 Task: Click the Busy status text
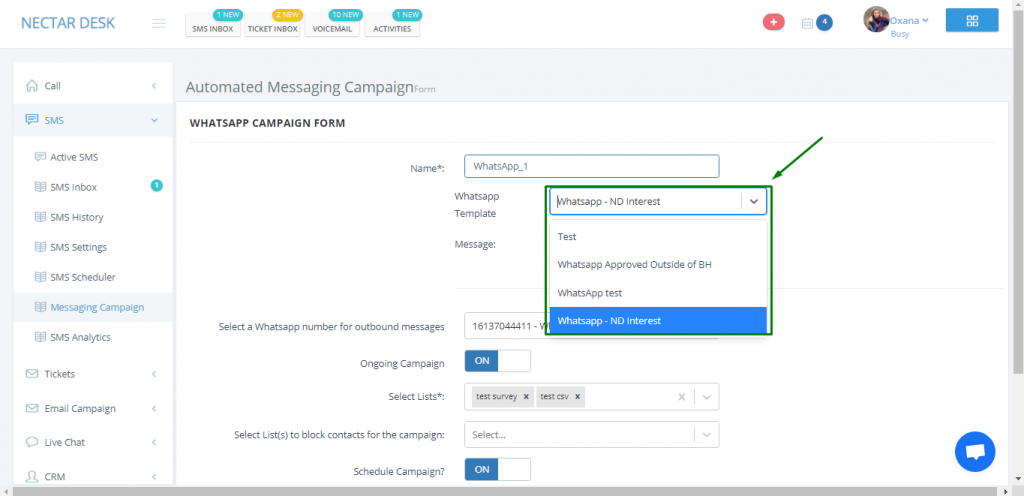pos(899,34)
